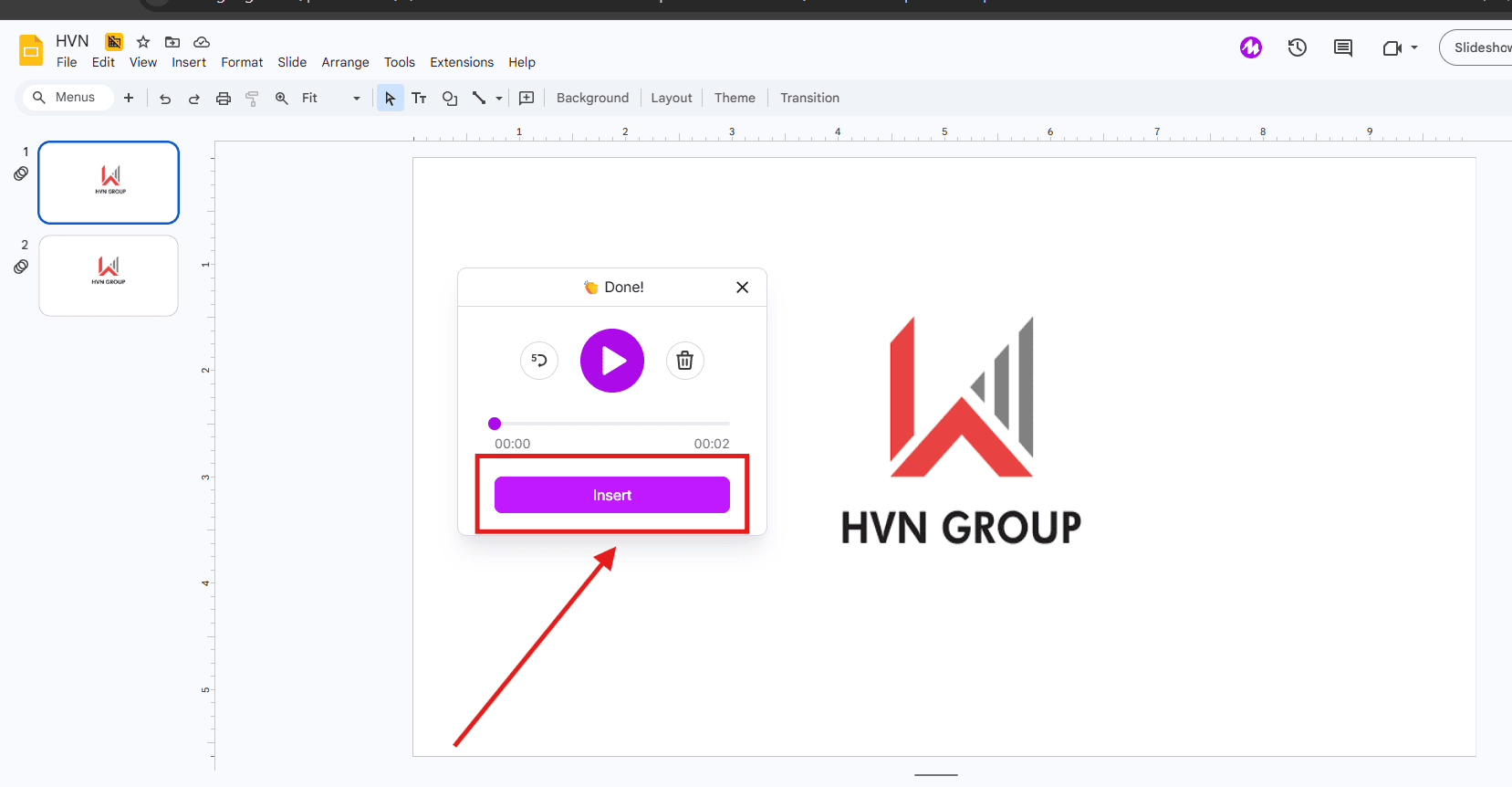Image resolution: width=1512 pixels, height=787 pixels.
Task: Open the Tools menu
Action: [x=400, y=62]
